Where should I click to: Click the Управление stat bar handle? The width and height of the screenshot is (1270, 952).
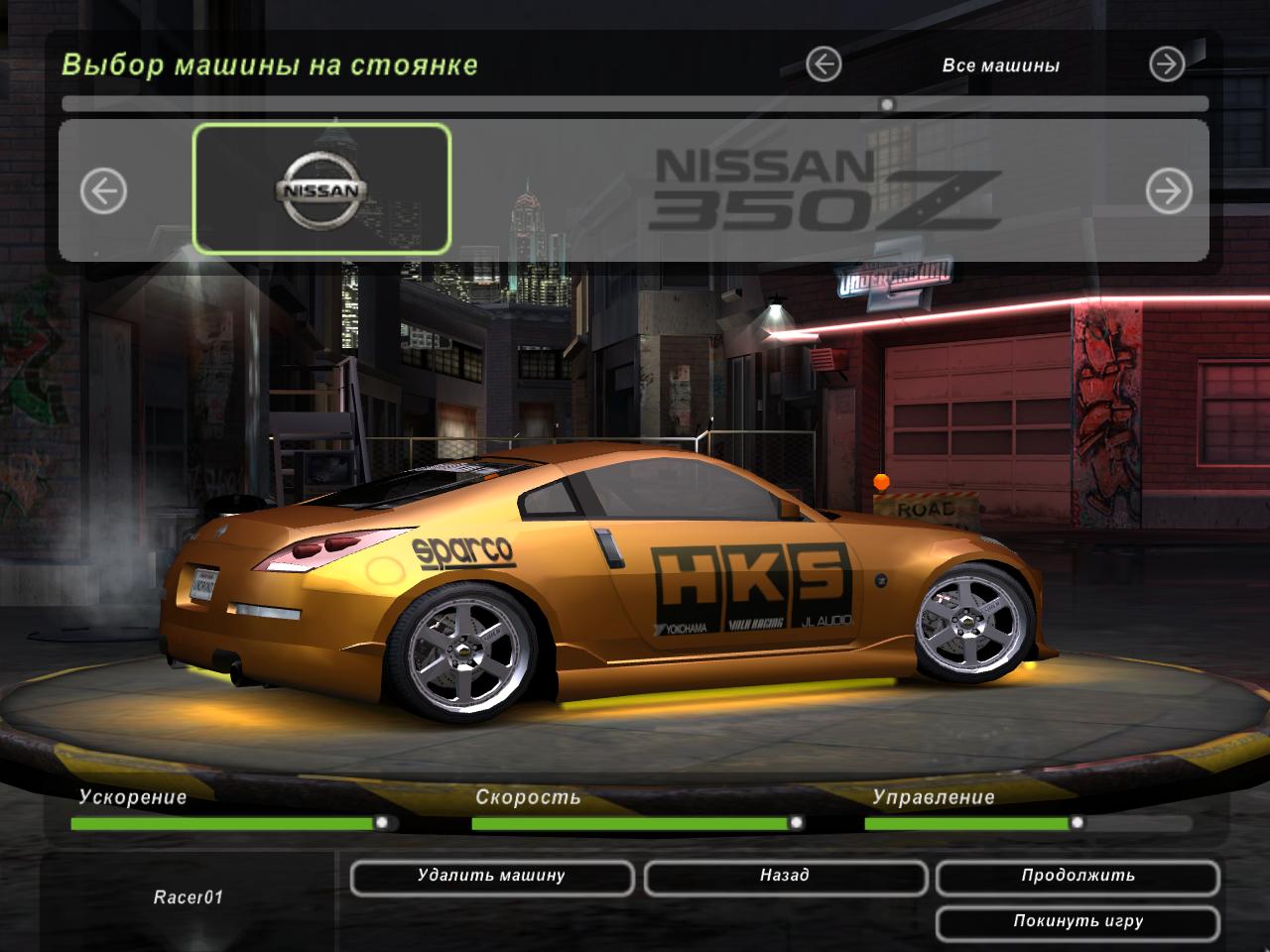point(1077,823)
